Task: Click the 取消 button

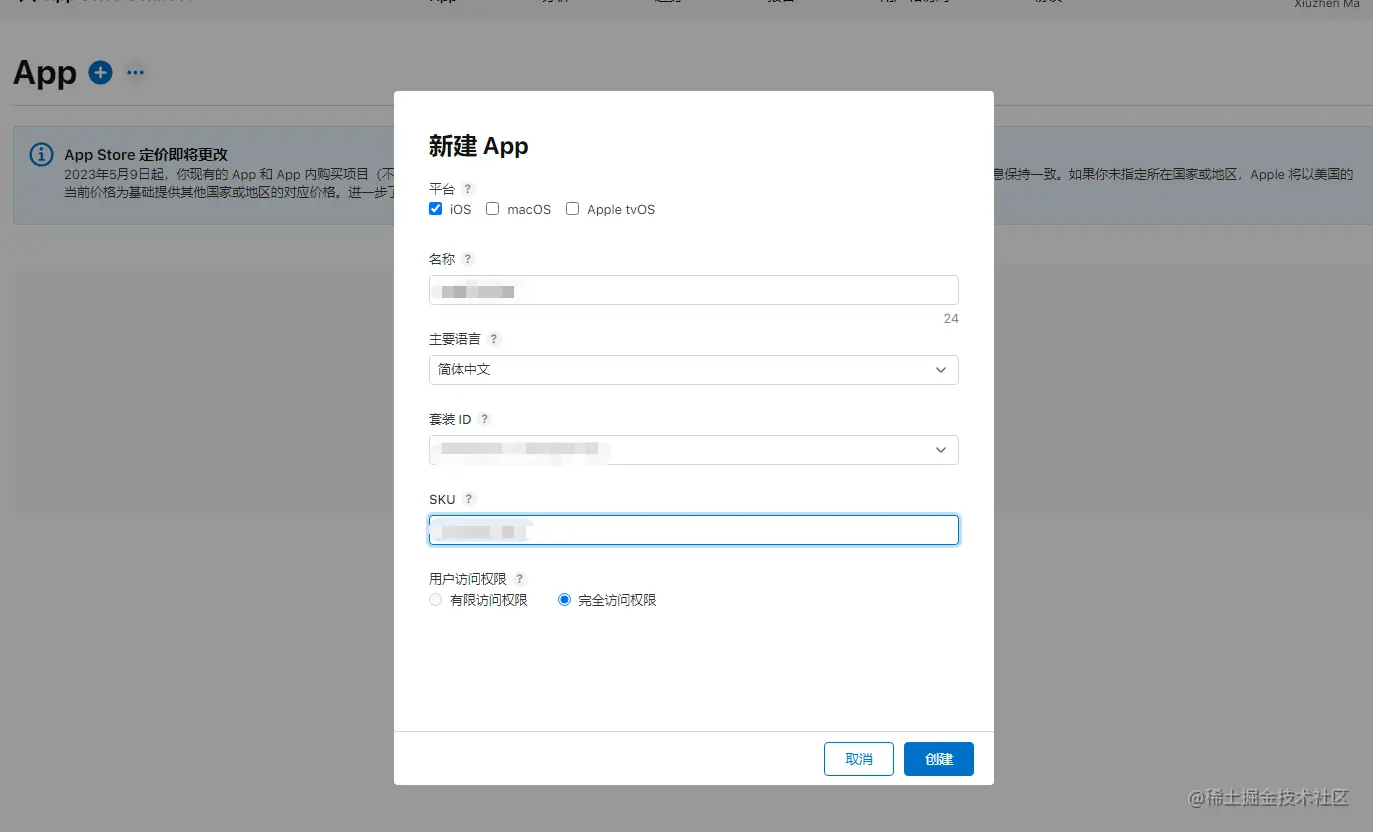Action: pyautogui.click(x=859, y=759)
